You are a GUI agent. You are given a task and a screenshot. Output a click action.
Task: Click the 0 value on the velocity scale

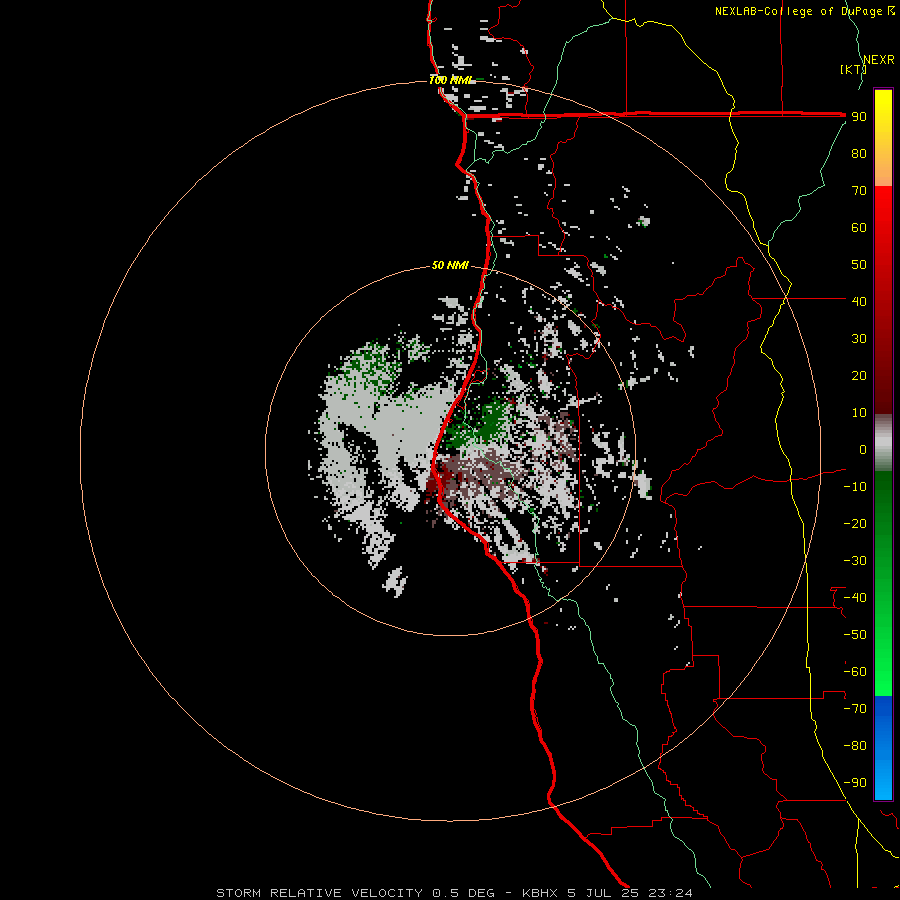[863, 449]
